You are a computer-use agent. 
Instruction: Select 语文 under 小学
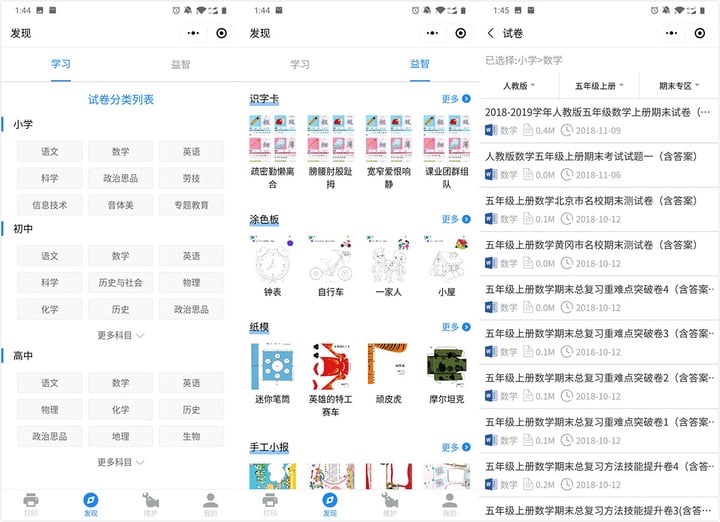[50, 152]
